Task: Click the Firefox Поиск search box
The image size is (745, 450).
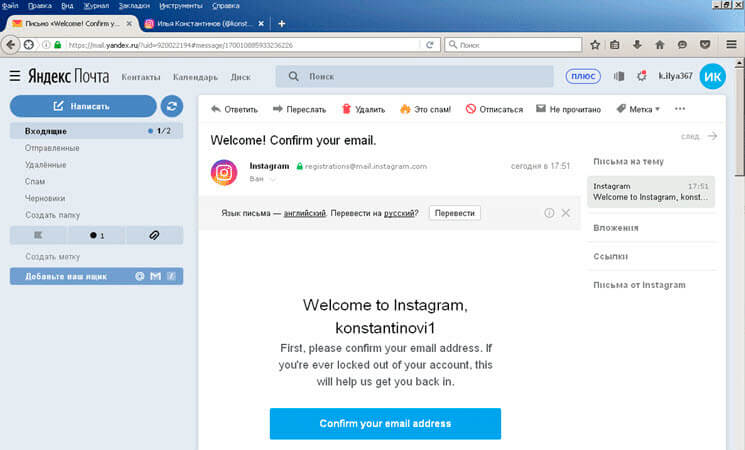Action: click(513, 45)
